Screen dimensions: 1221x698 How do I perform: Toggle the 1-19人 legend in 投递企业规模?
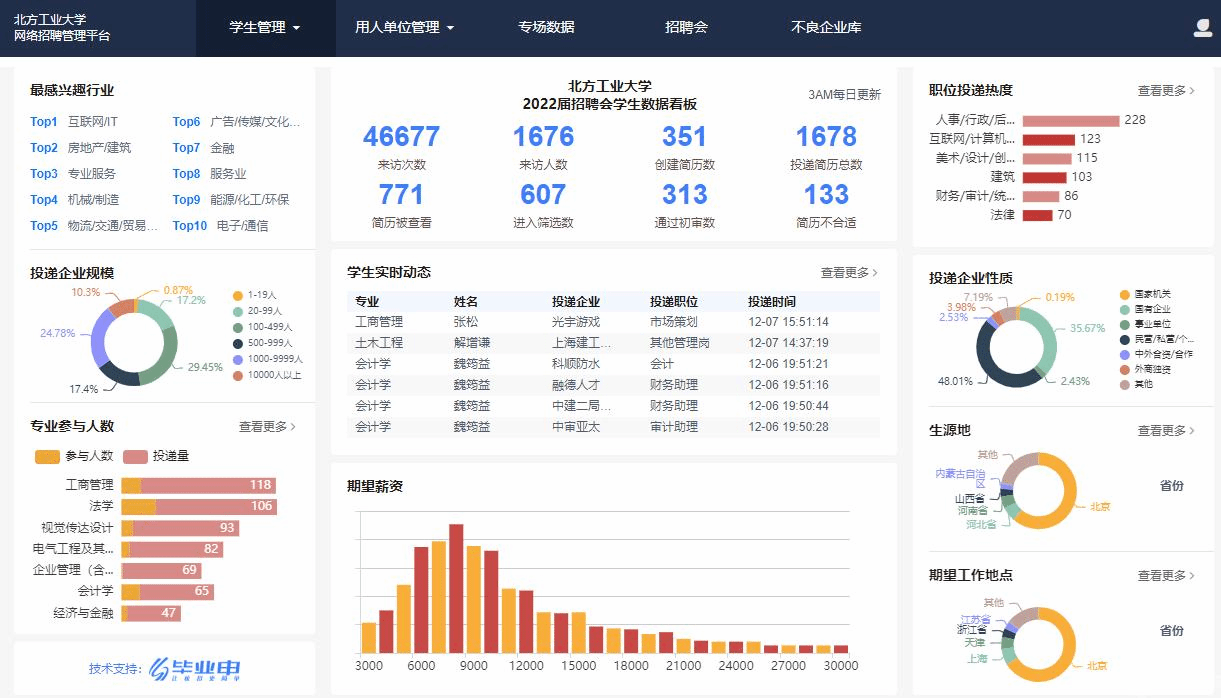[x=238, y=296]
